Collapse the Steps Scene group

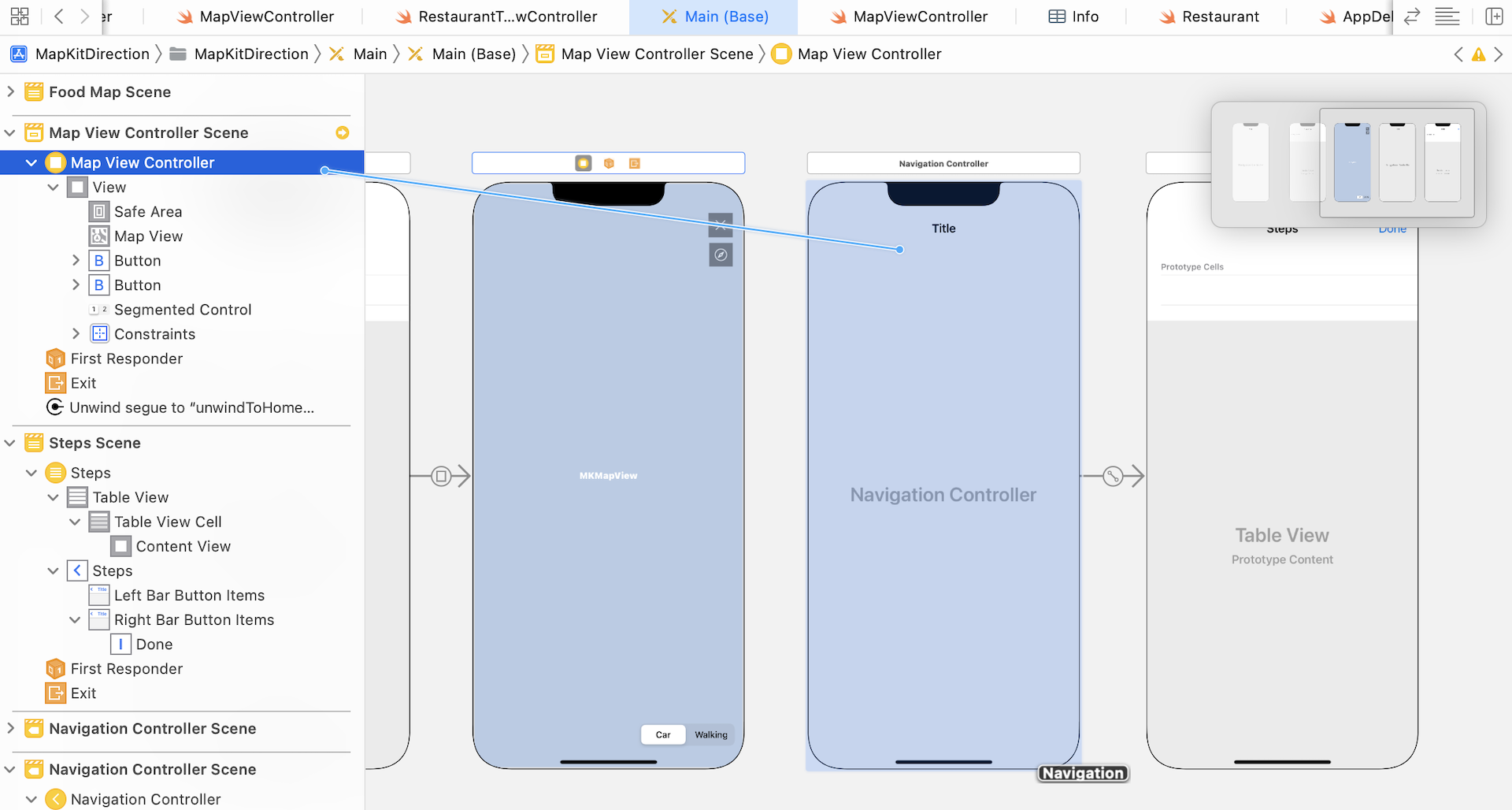11,443
